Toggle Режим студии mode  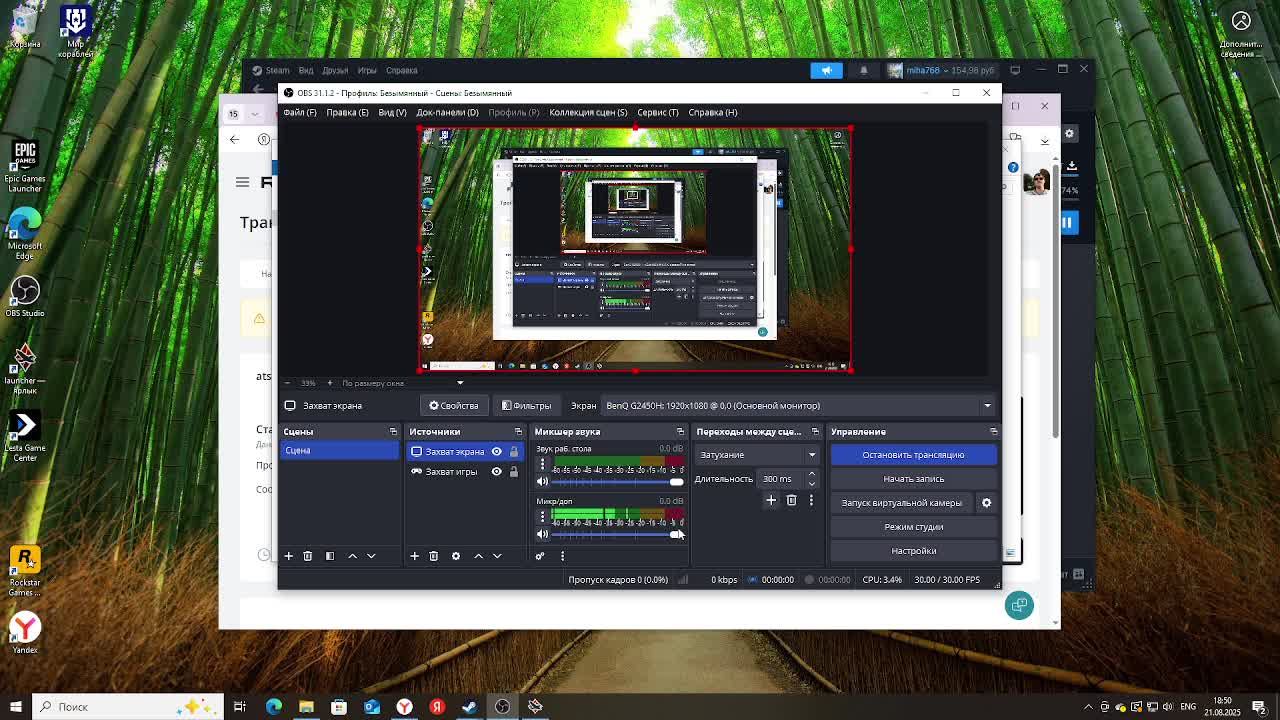coord(914,527)
